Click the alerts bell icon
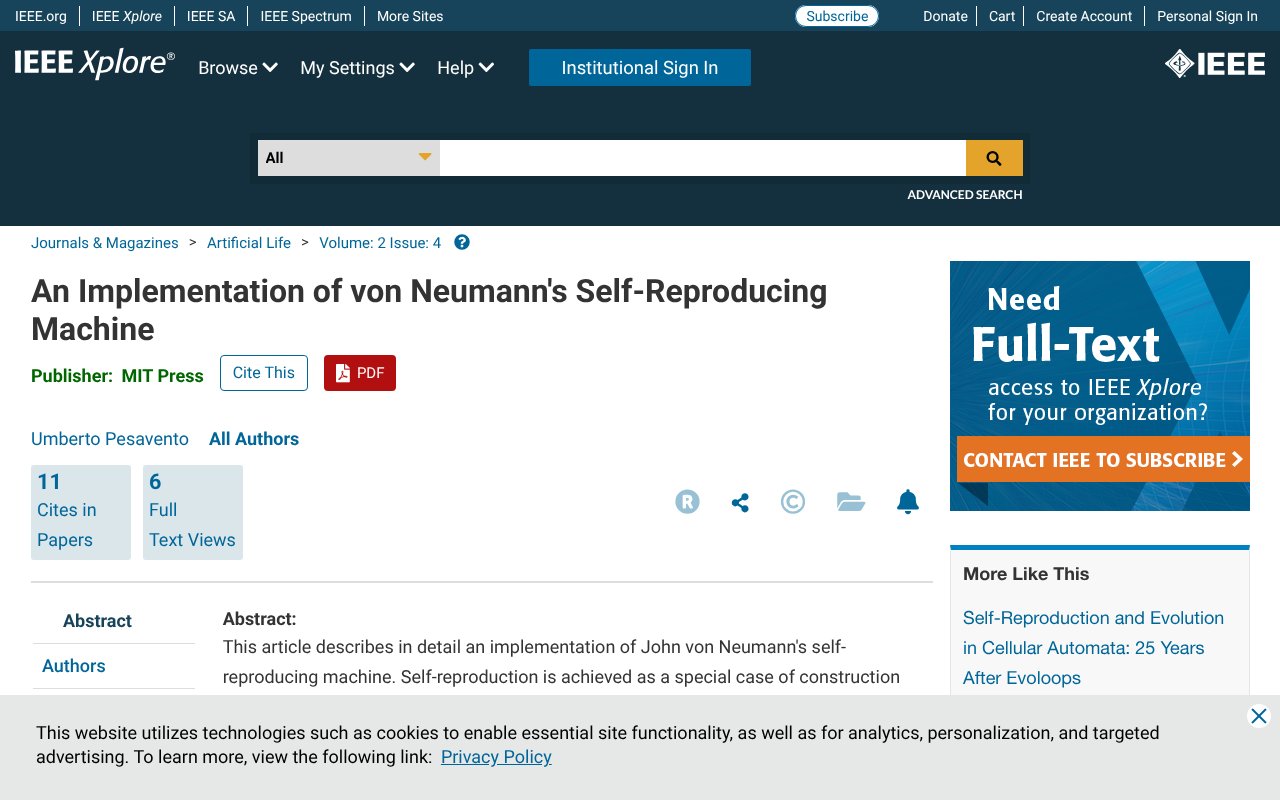Screen dimensions: 1280x800 [908, 502]
